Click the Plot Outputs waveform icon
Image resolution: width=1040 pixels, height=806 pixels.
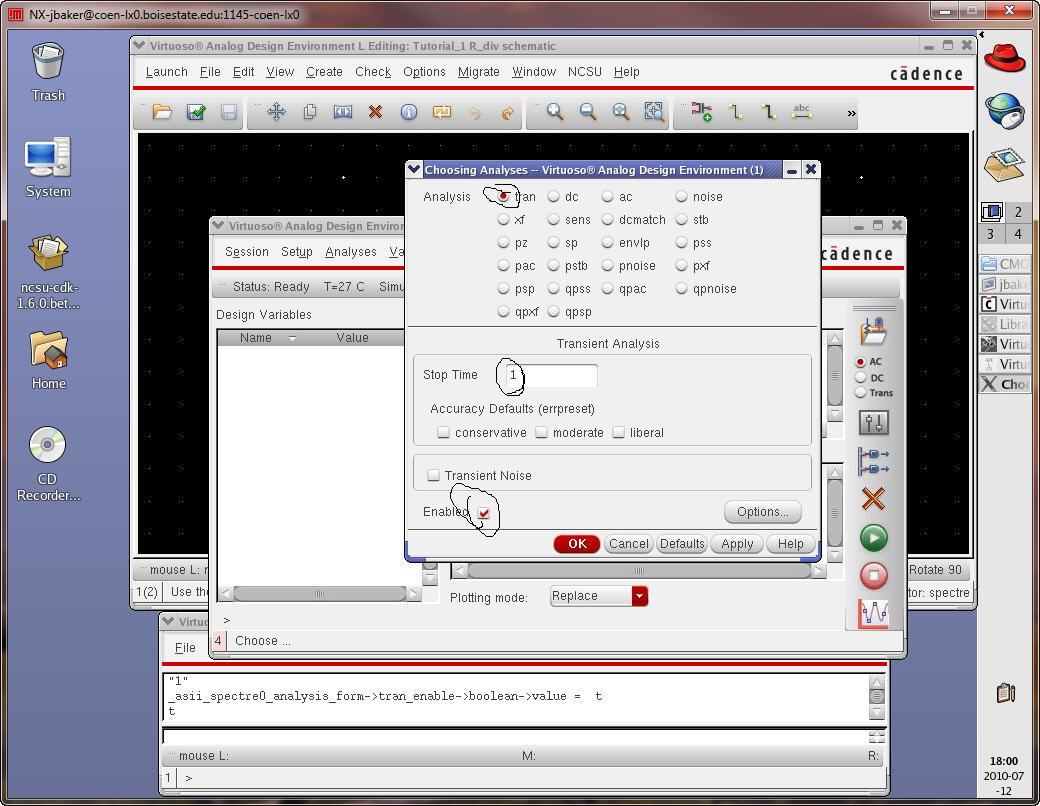(x=873, y=613)
